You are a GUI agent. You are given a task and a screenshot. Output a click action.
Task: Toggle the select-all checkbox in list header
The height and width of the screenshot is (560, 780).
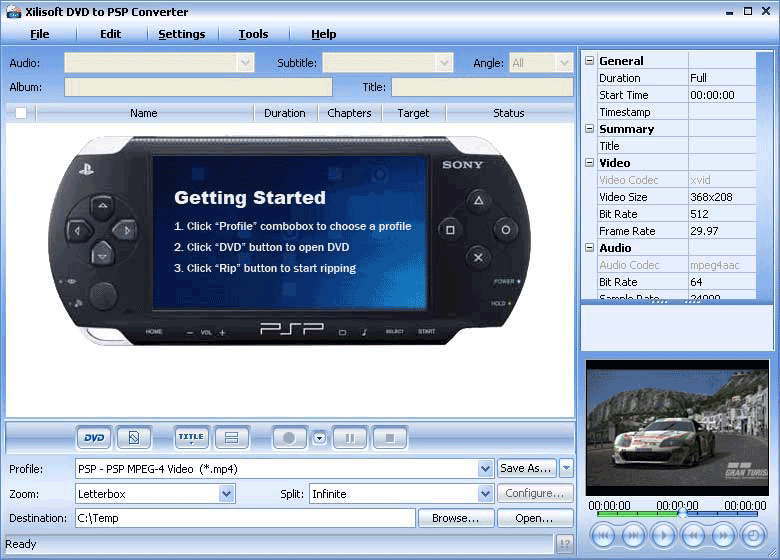click(x=21, y=113)
